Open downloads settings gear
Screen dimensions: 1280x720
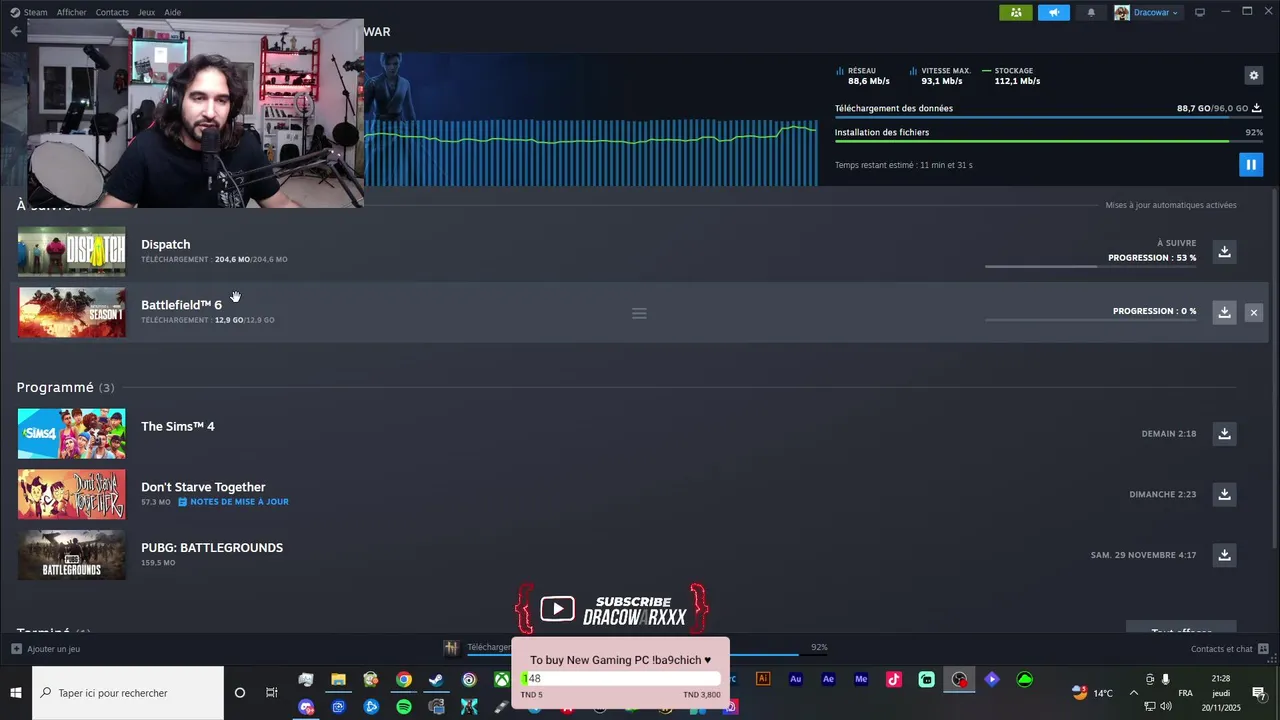coord(1253,75)
